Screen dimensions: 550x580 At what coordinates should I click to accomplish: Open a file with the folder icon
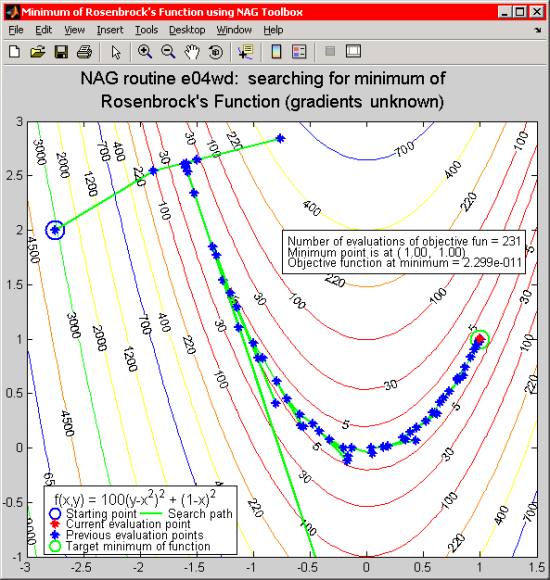click(37, 51)
